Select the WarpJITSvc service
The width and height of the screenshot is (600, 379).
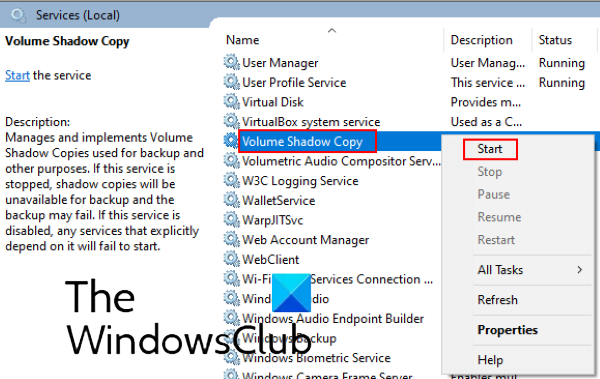(272, 220)
